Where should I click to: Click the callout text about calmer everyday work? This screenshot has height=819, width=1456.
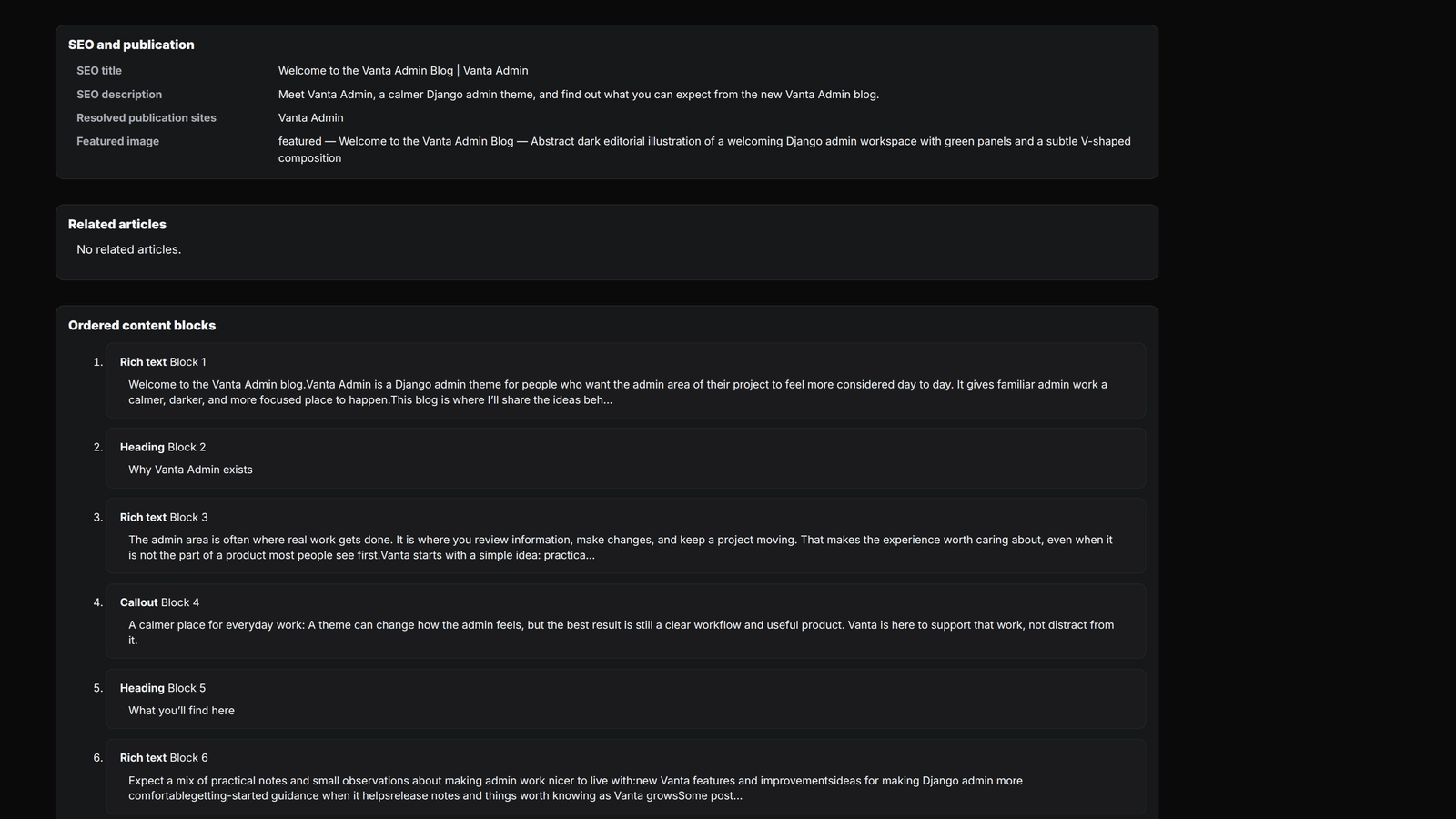click(x=622, y=632)
